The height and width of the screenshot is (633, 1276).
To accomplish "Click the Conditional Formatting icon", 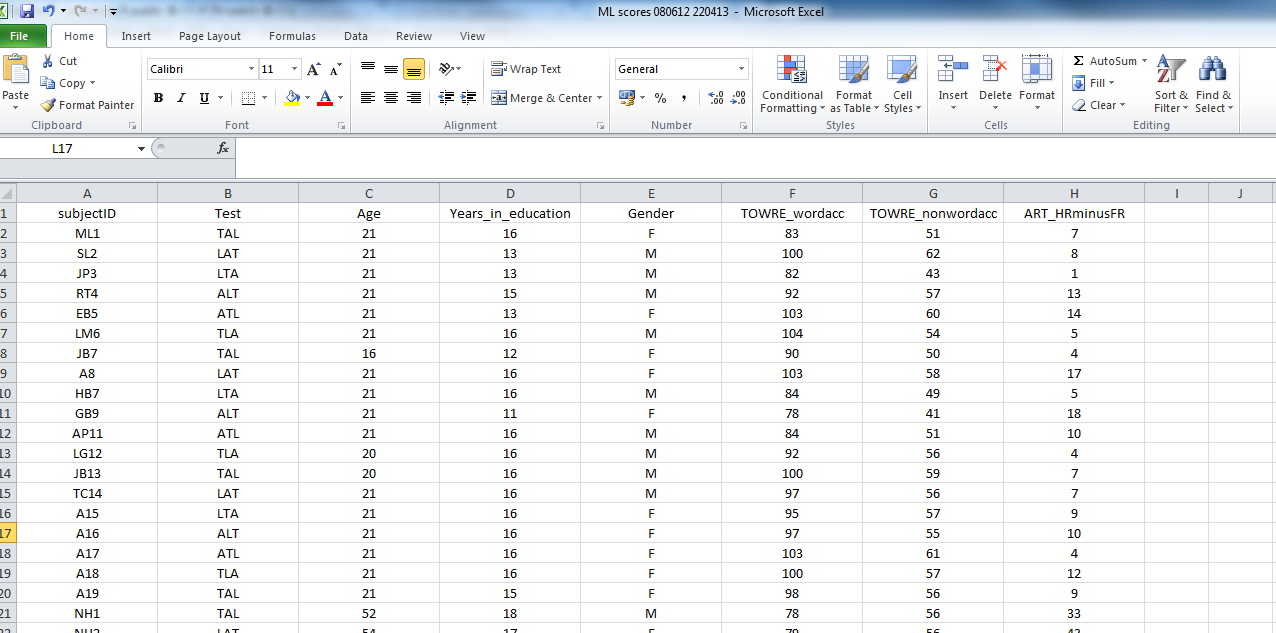I will (x=791, y=70).
